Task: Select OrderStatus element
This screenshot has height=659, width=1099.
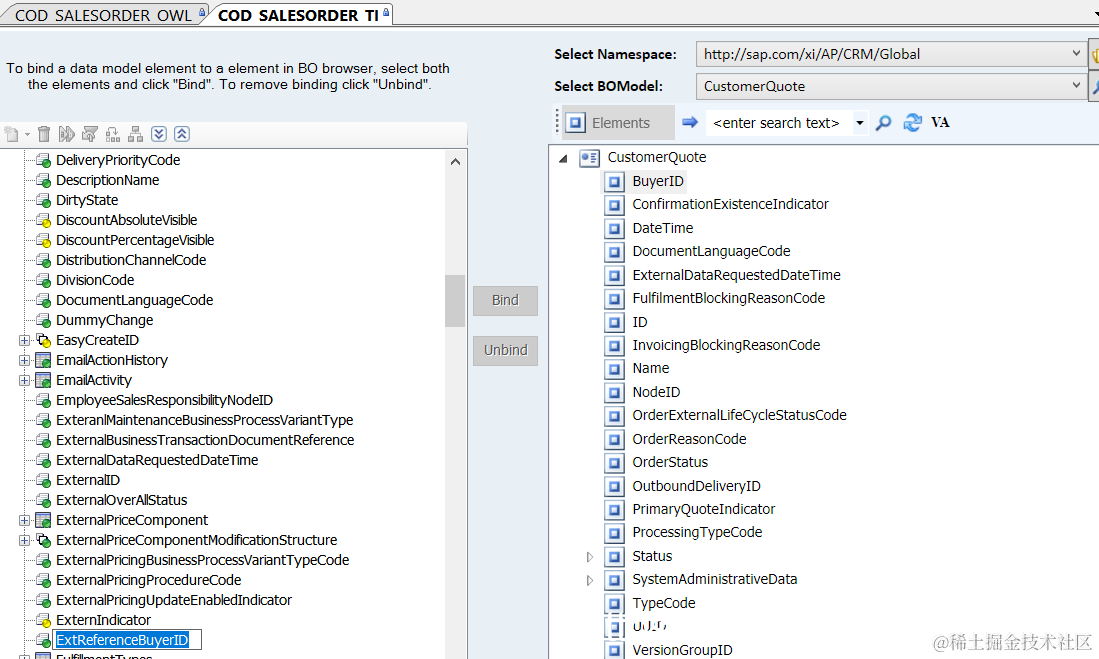Action: tap(670, 462)
